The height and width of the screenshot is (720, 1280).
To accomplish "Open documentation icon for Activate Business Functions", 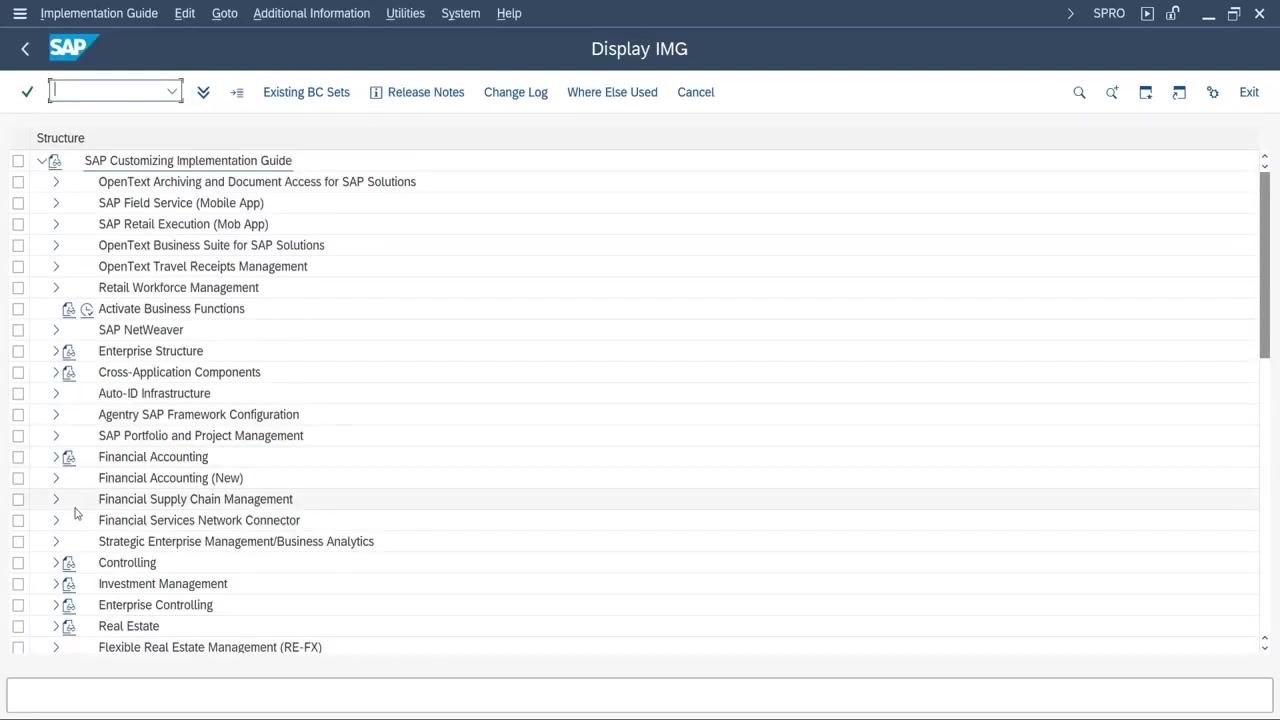I will [69, 309].
